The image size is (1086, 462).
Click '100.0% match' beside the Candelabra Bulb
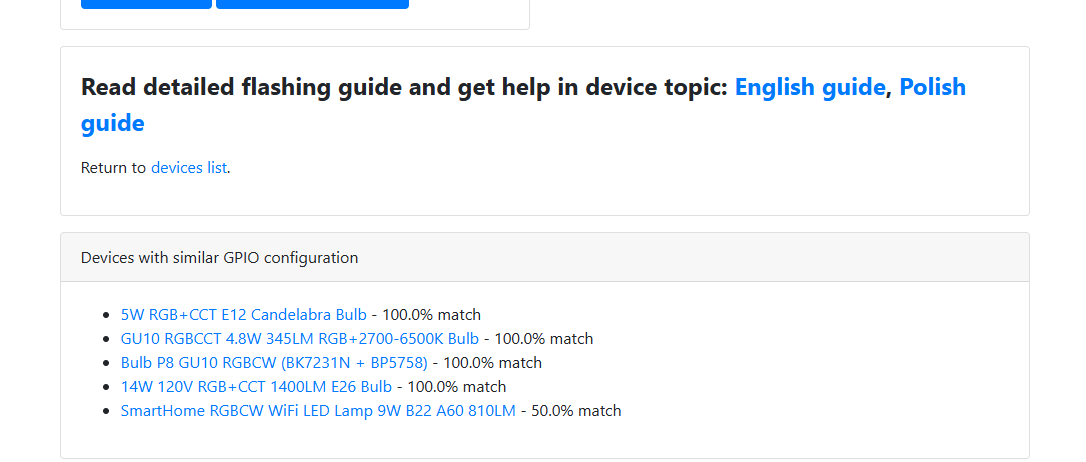click(x=432, y=314)
